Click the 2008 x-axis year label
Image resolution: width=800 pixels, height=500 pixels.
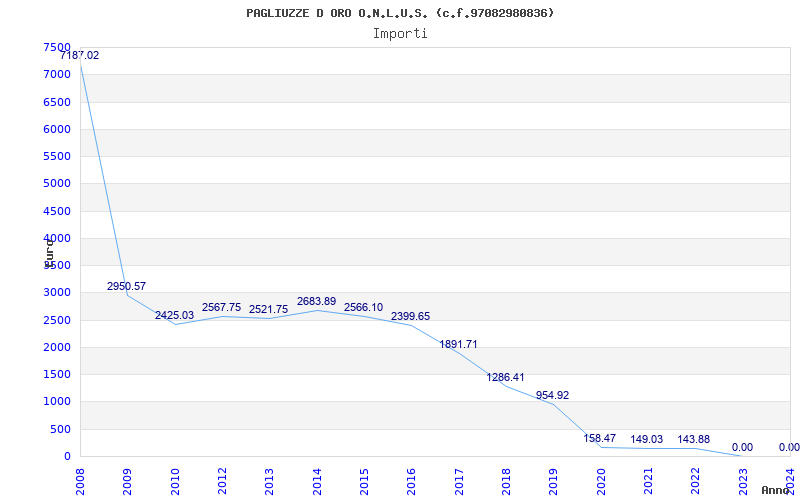80,482
